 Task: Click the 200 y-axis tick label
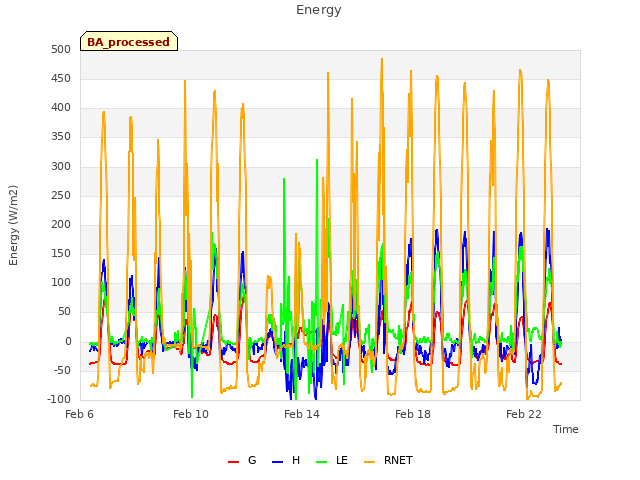click(x=61, y=224)
